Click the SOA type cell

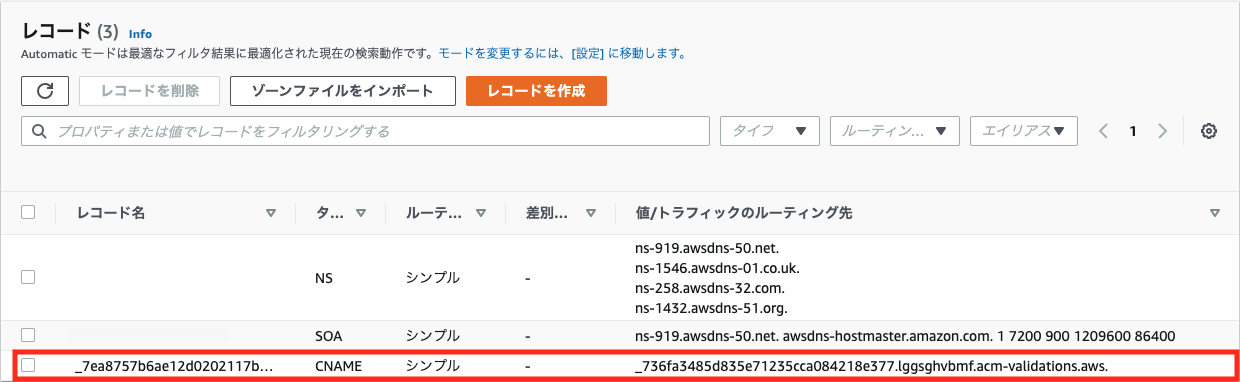pos(329,336)
